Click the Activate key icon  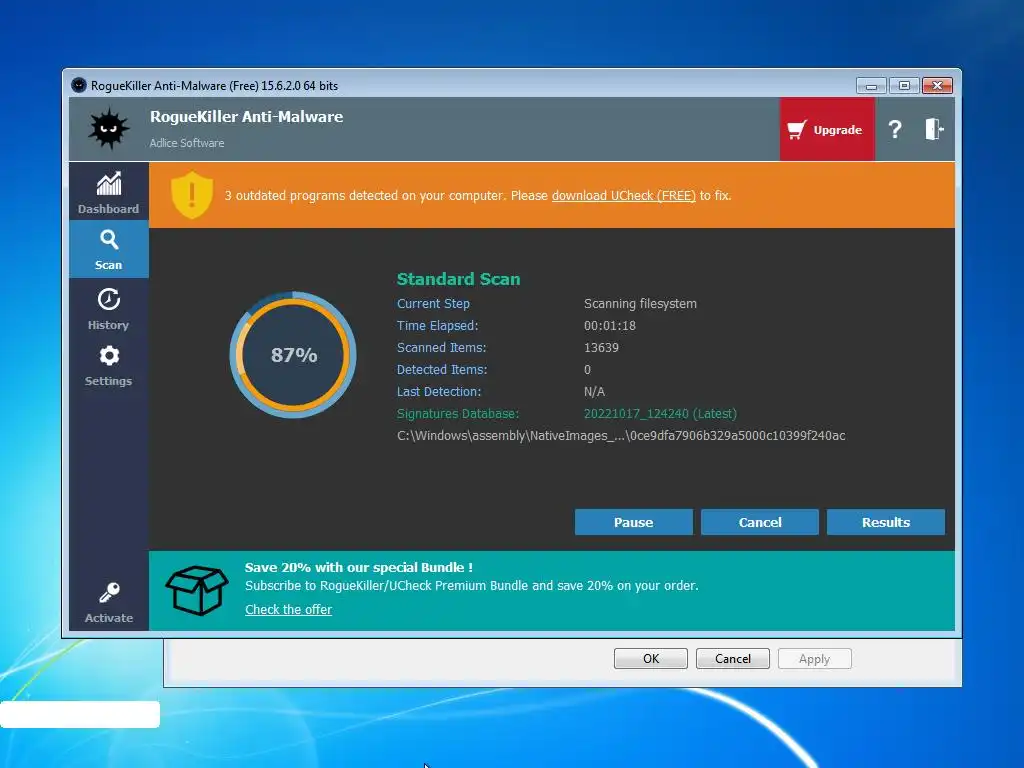[x=109, y=593]
